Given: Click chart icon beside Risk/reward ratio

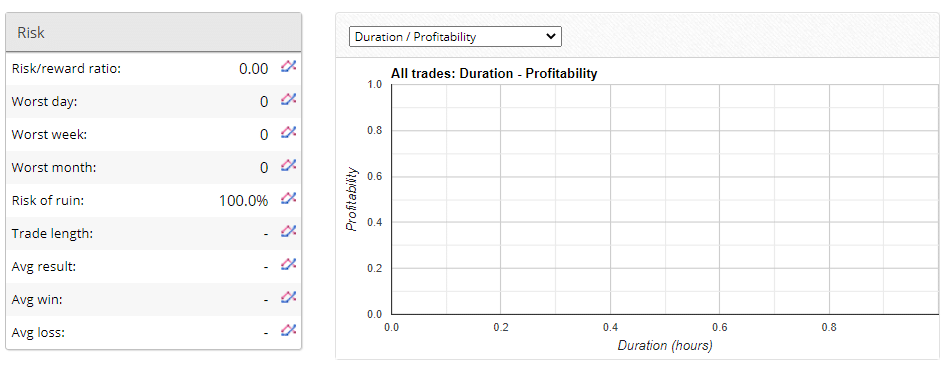Looking at the screenshot, I should coord(289,66).
